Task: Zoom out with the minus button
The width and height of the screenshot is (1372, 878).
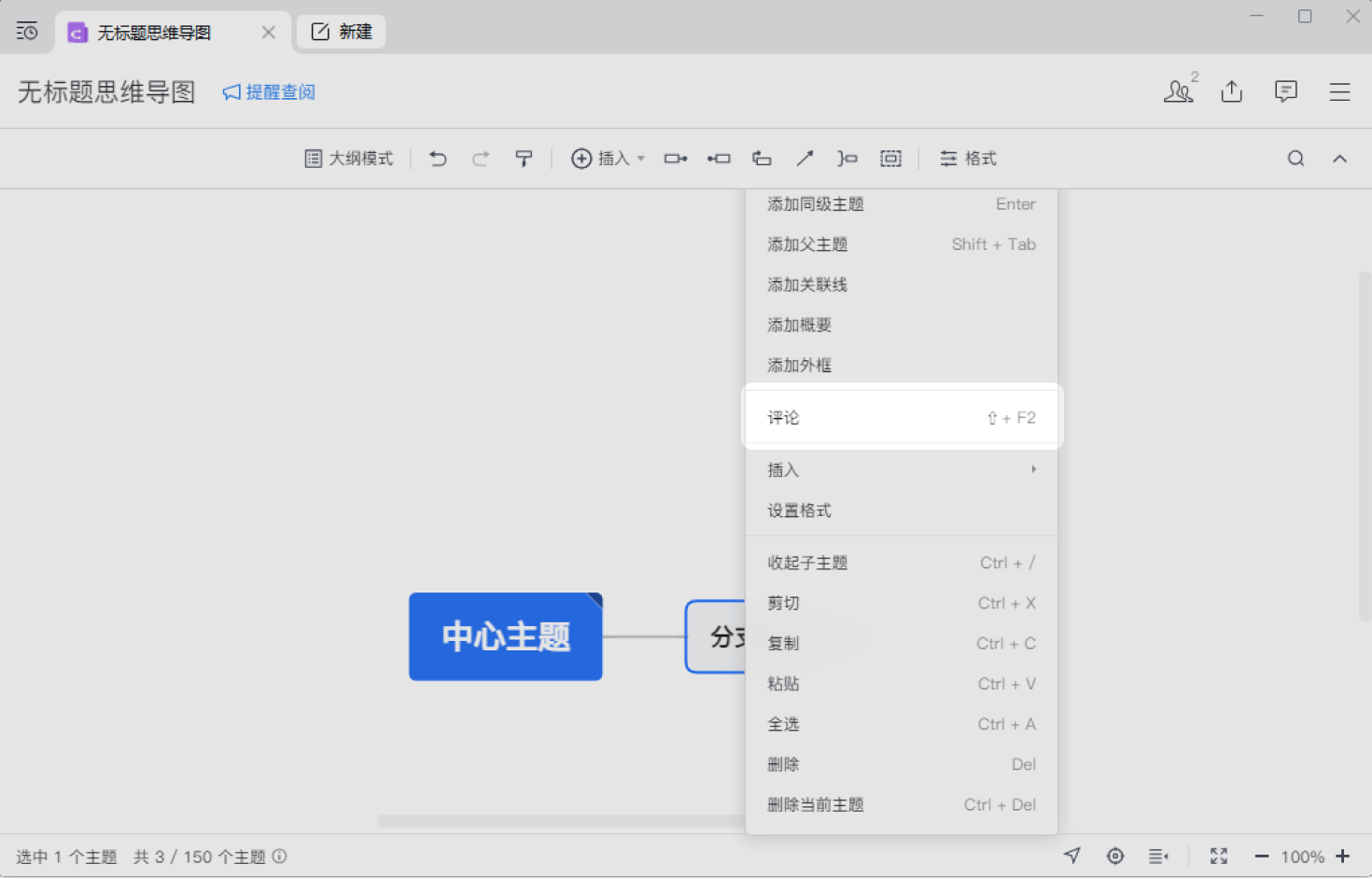Action: pyautogui.click(x=1262, y=857)
